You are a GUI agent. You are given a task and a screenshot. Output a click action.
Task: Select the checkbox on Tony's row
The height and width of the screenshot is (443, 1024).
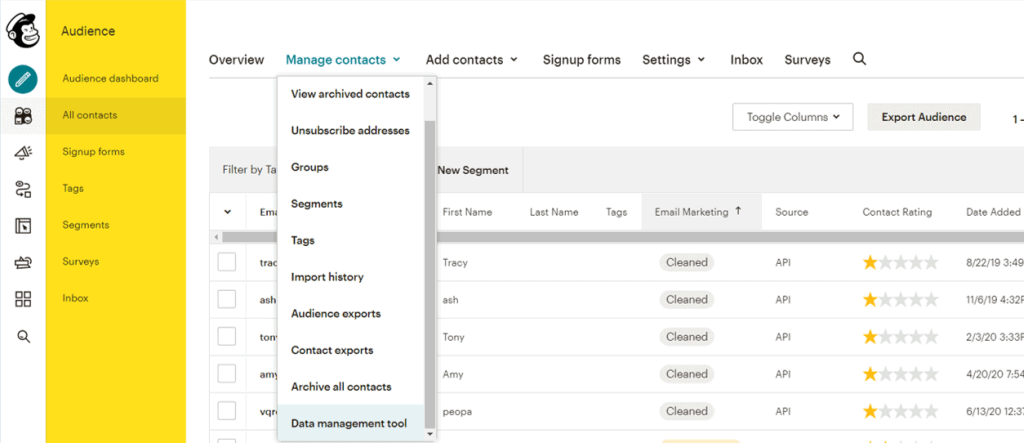coord(227,336)
